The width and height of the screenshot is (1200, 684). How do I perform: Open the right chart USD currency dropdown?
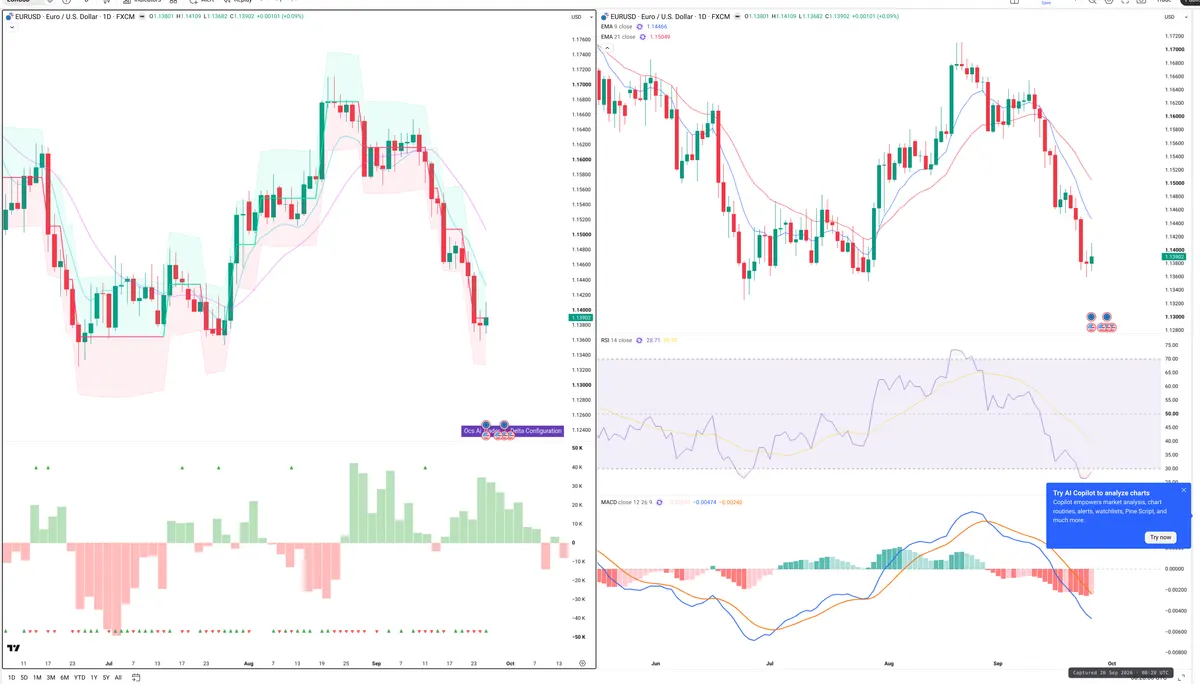1174,17
